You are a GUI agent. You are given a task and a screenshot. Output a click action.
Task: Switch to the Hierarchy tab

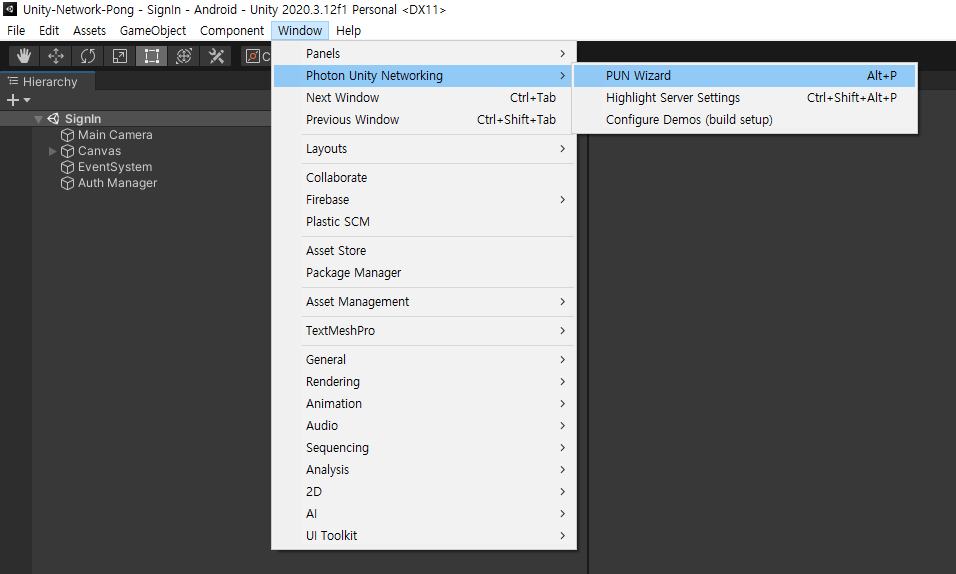(48, 82)
